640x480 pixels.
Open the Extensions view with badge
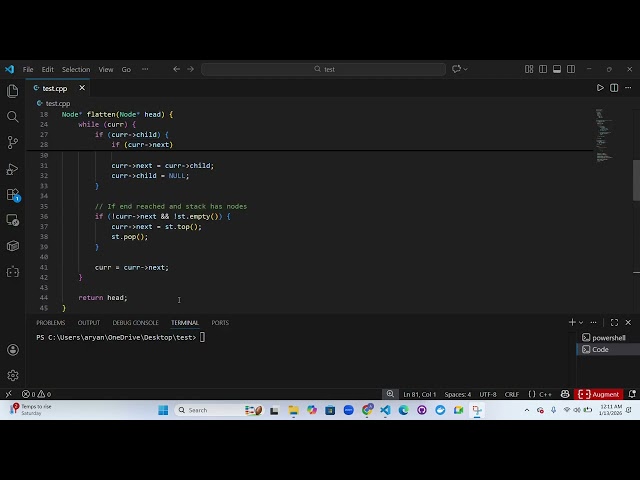[x=13, y=195]
